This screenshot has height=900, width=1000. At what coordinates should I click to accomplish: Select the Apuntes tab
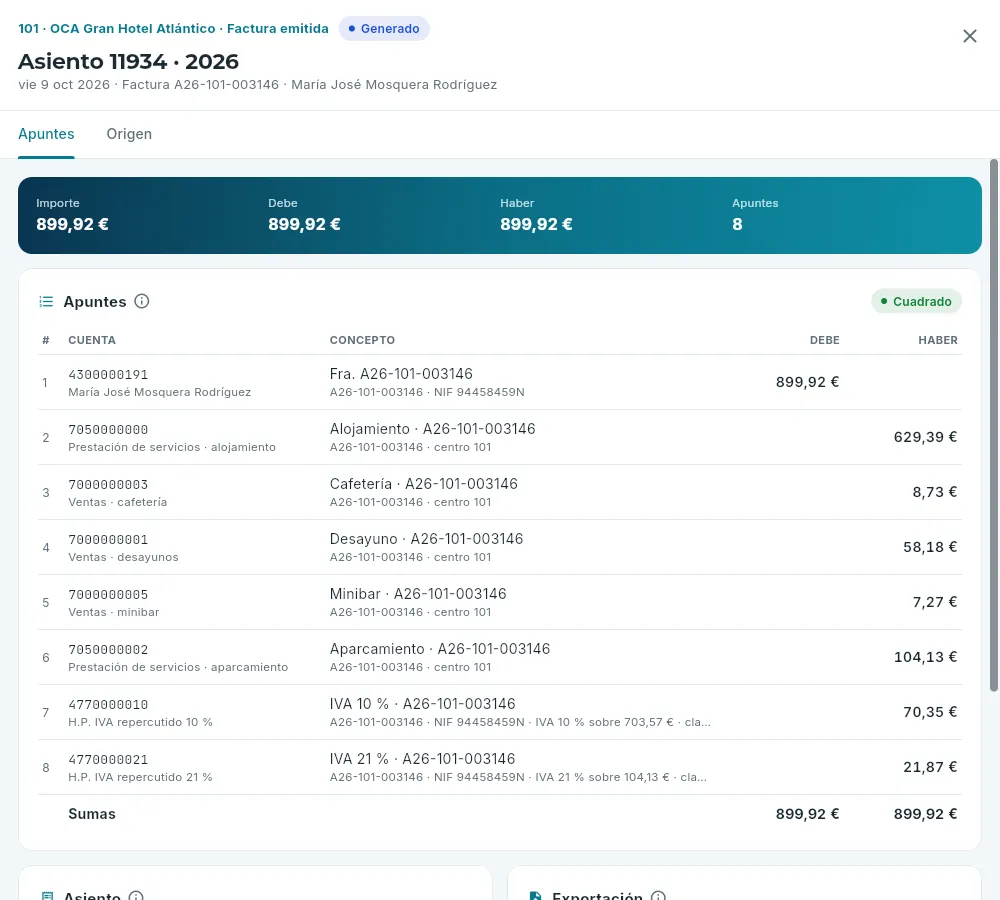(46, 134)
